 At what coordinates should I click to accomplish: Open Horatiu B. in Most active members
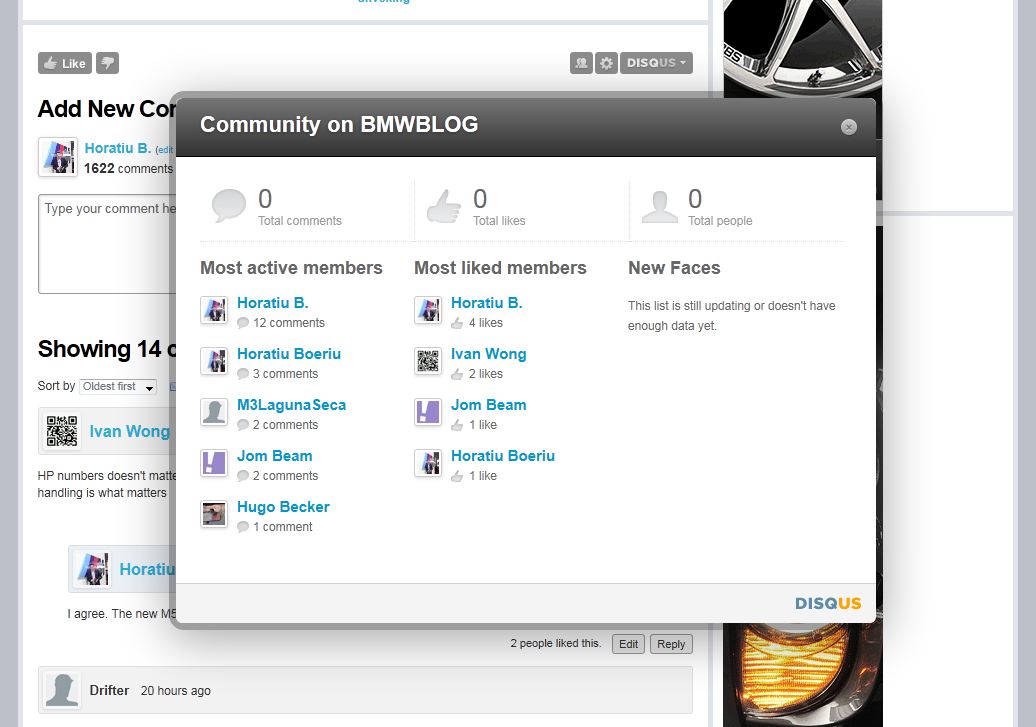point(272,303)
